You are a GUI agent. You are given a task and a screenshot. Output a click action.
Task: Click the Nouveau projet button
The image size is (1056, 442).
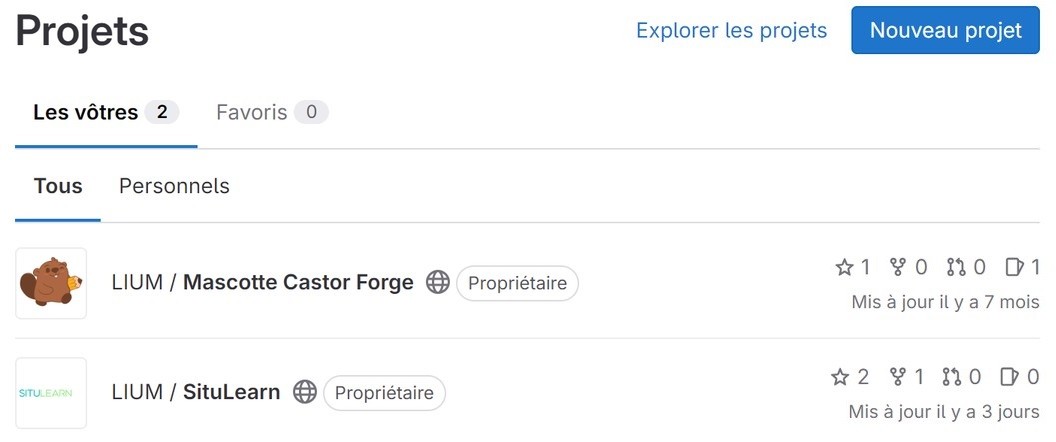pos(946,30)
